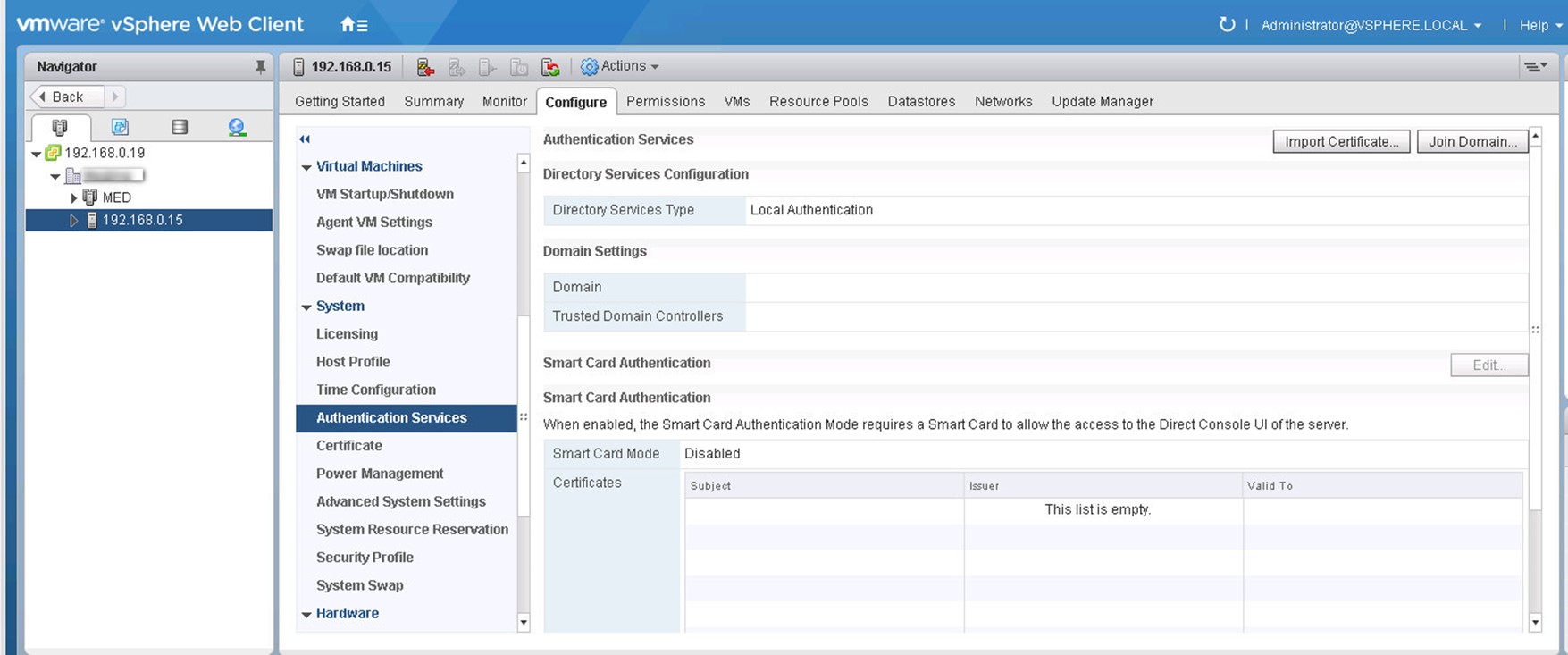The height and width of the screenshot is (655, 1568).
Task: Click the greyed Shut Down host icon
Action: tap(519, 67)
